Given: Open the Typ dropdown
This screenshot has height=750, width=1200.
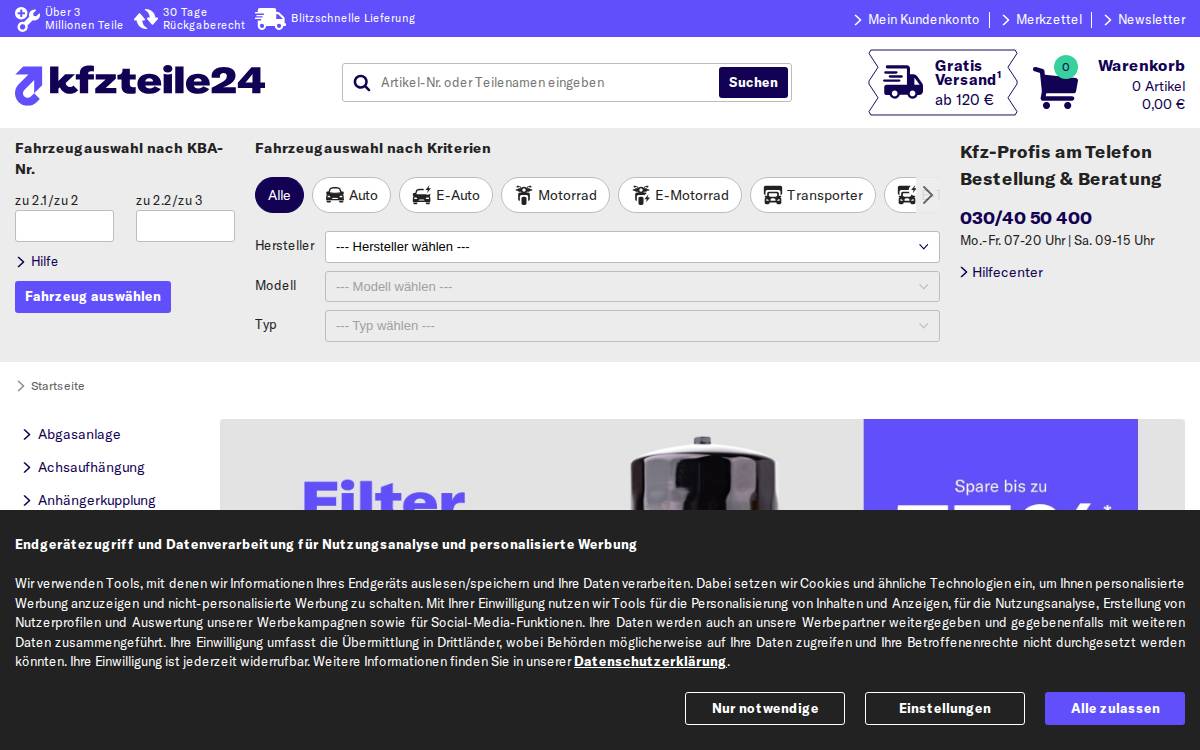Looking at the screenshot, I should tap(632, 326).
